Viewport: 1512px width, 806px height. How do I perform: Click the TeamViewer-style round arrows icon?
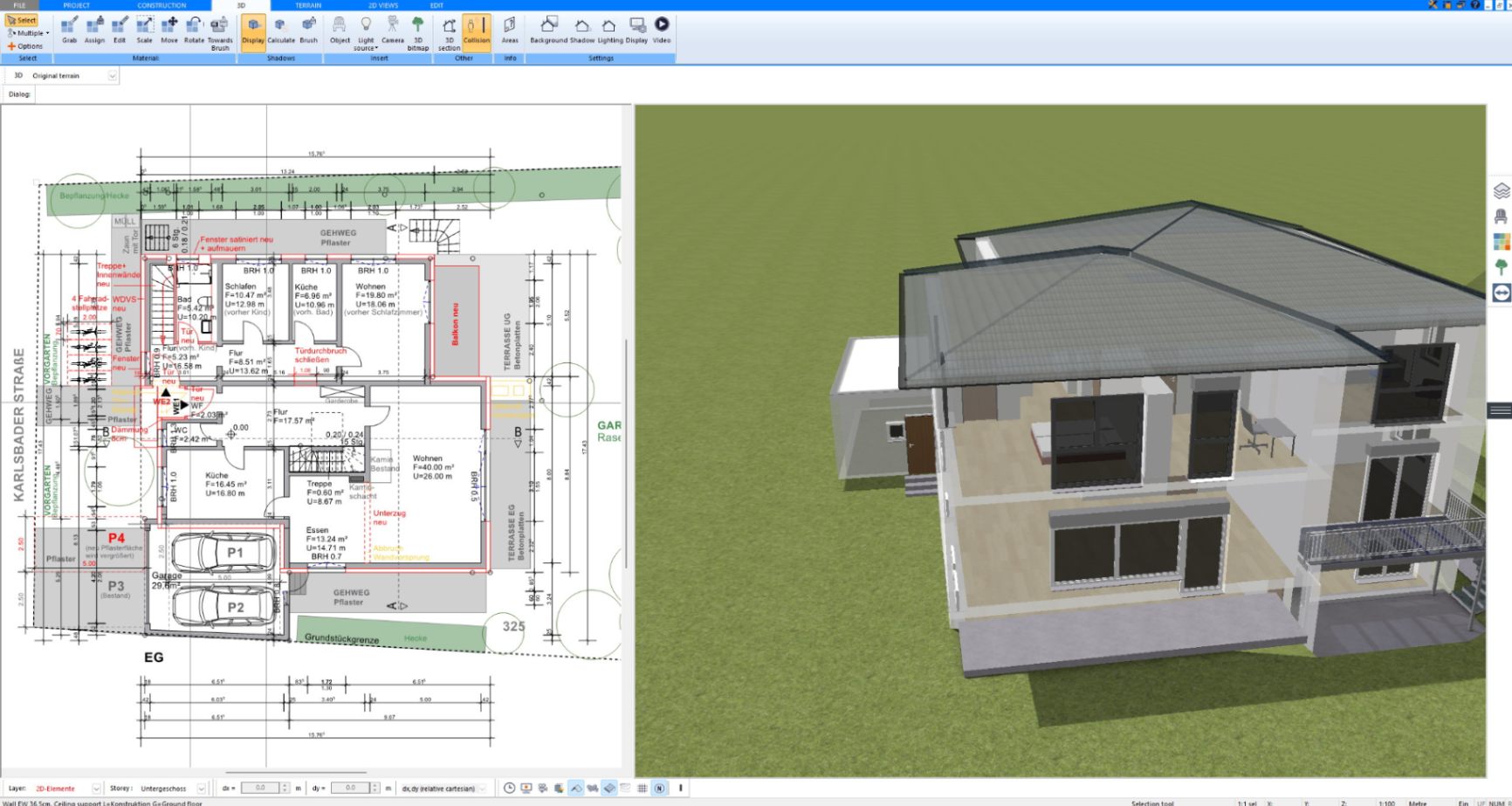[1502, 293]
